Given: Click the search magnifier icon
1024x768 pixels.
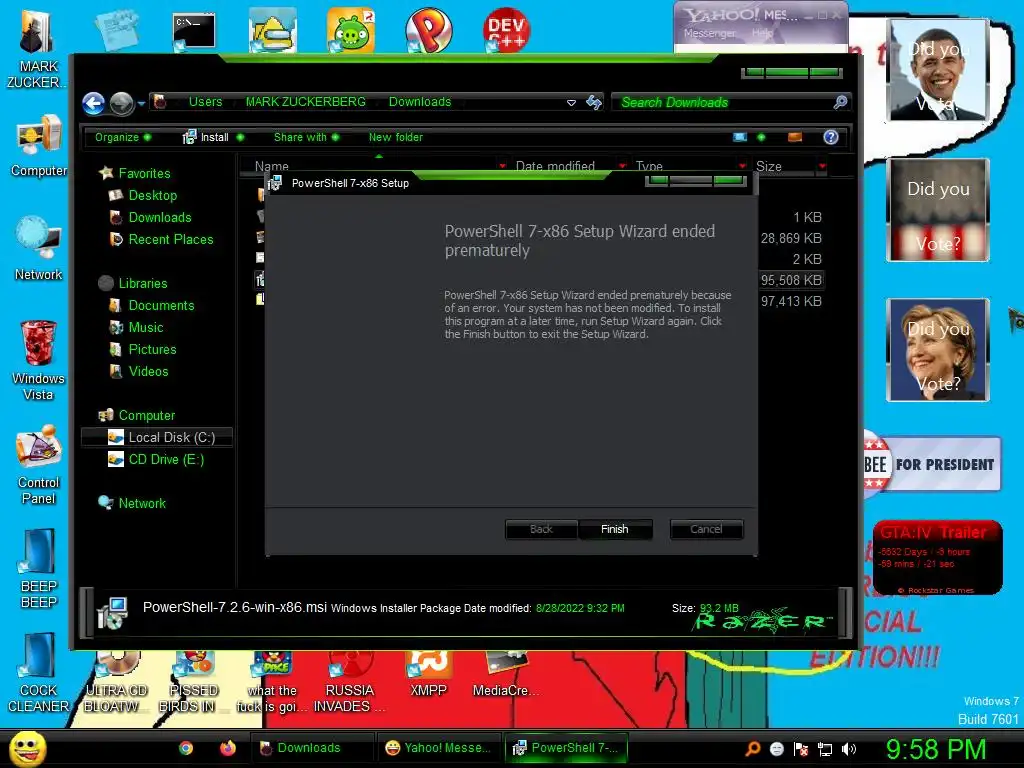Looking at the screenshot, I should 840,102.
